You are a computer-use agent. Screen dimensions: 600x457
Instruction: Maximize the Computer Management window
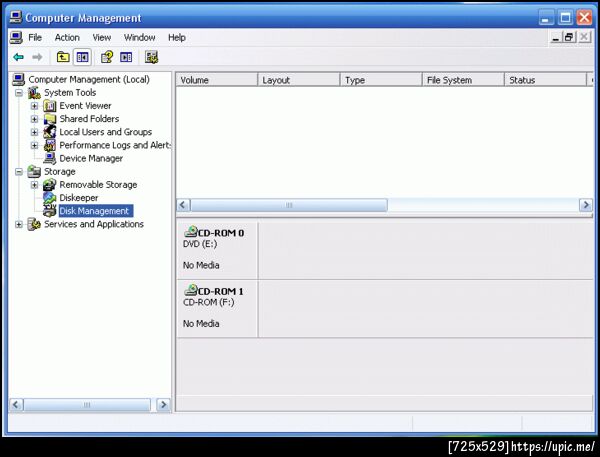(566, 17)
